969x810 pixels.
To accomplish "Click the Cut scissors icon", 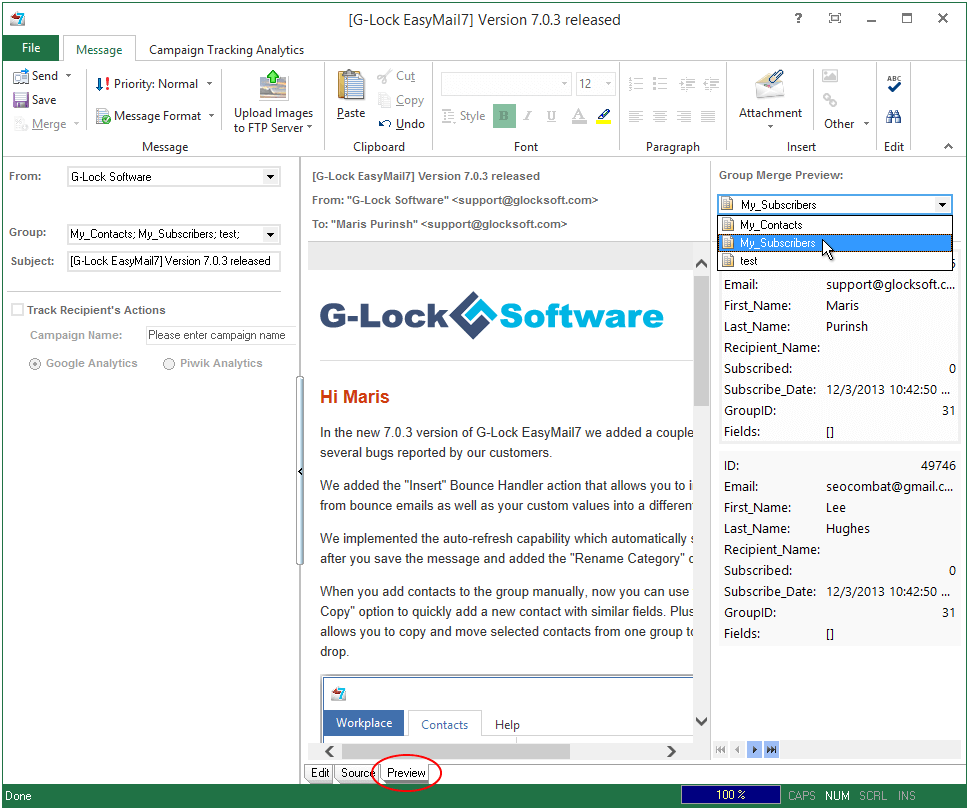I will click(384, 76).
